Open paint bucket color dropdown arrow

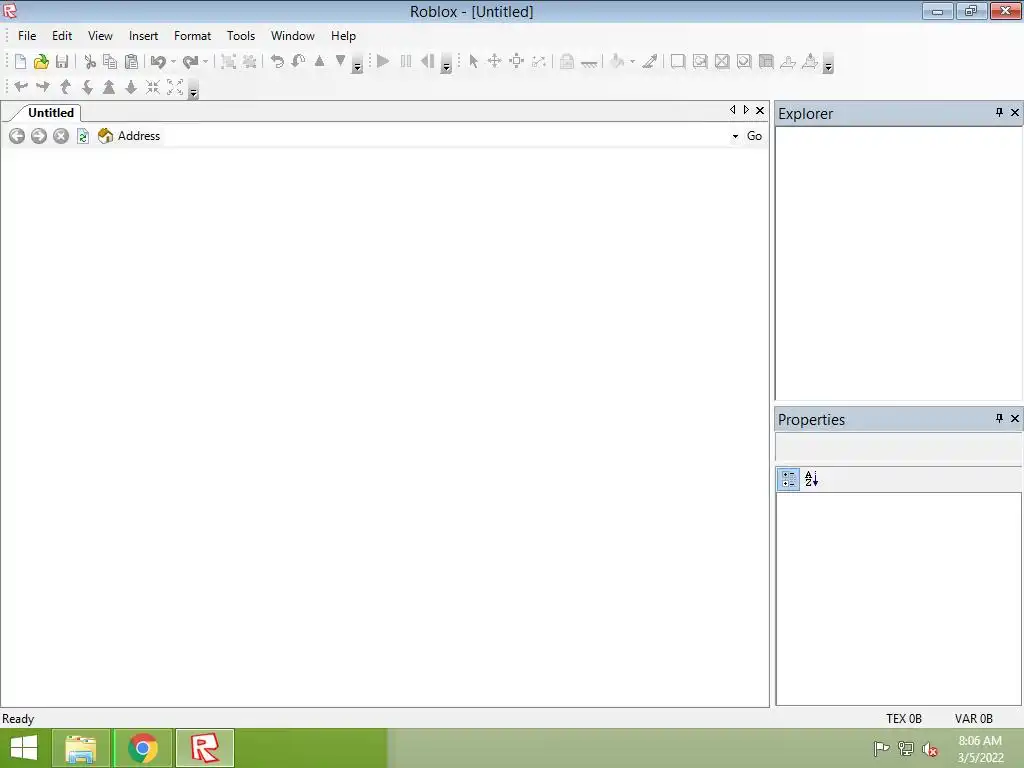(x=632, y=61)
